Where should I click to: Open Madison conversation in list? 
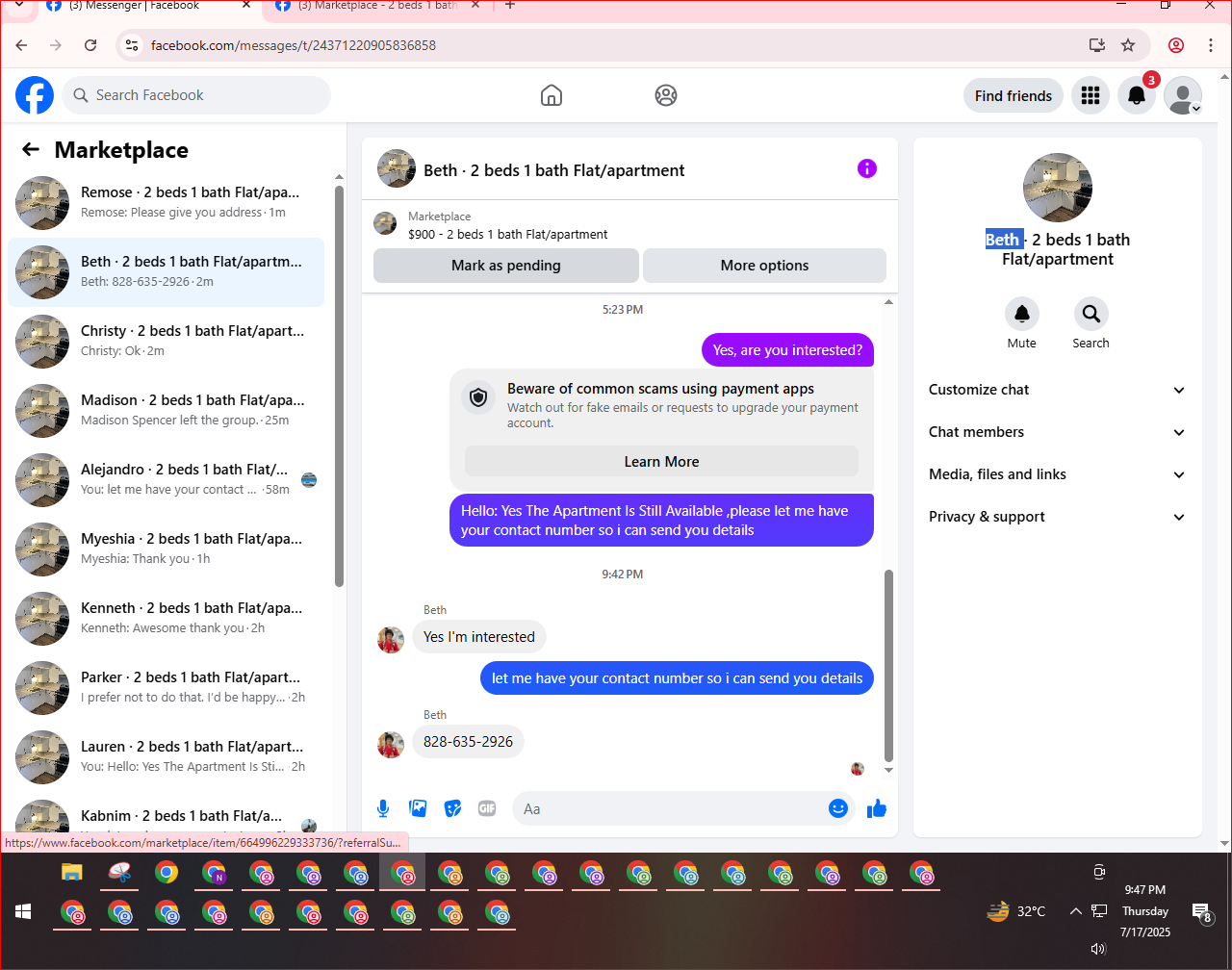[166, 410]
